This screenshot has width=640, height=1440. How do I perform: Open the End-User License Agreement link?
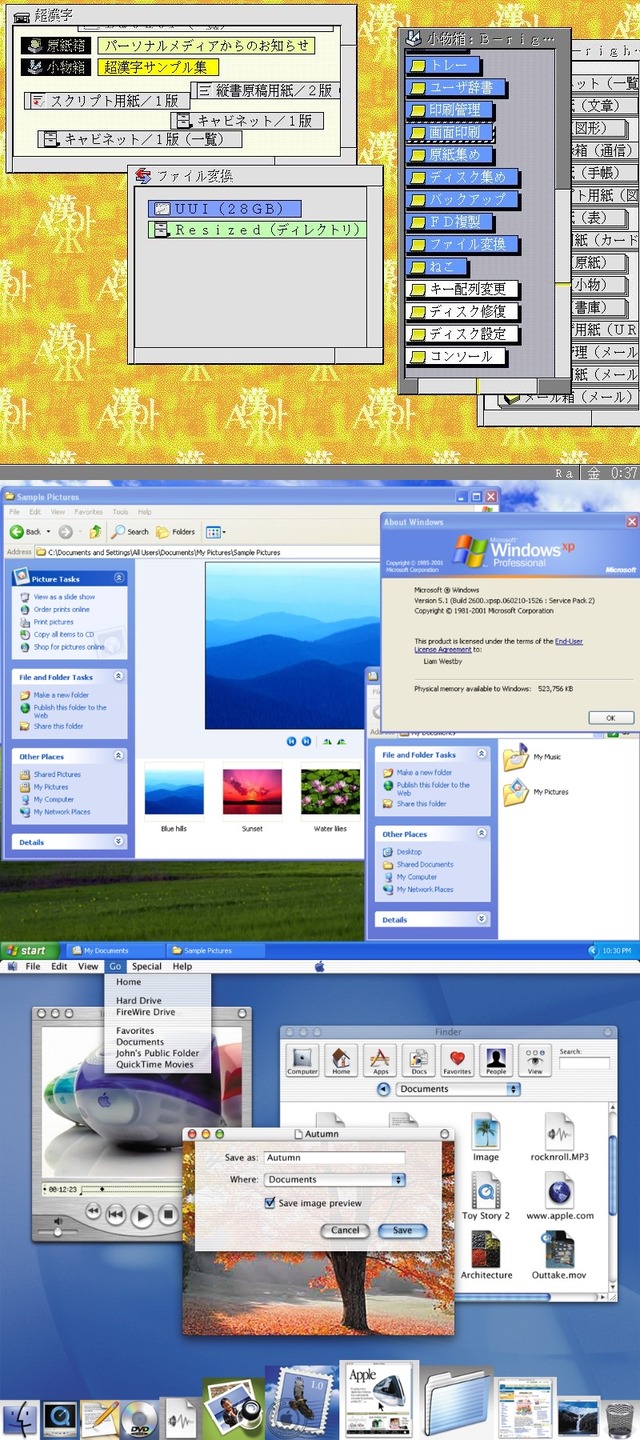500,645
